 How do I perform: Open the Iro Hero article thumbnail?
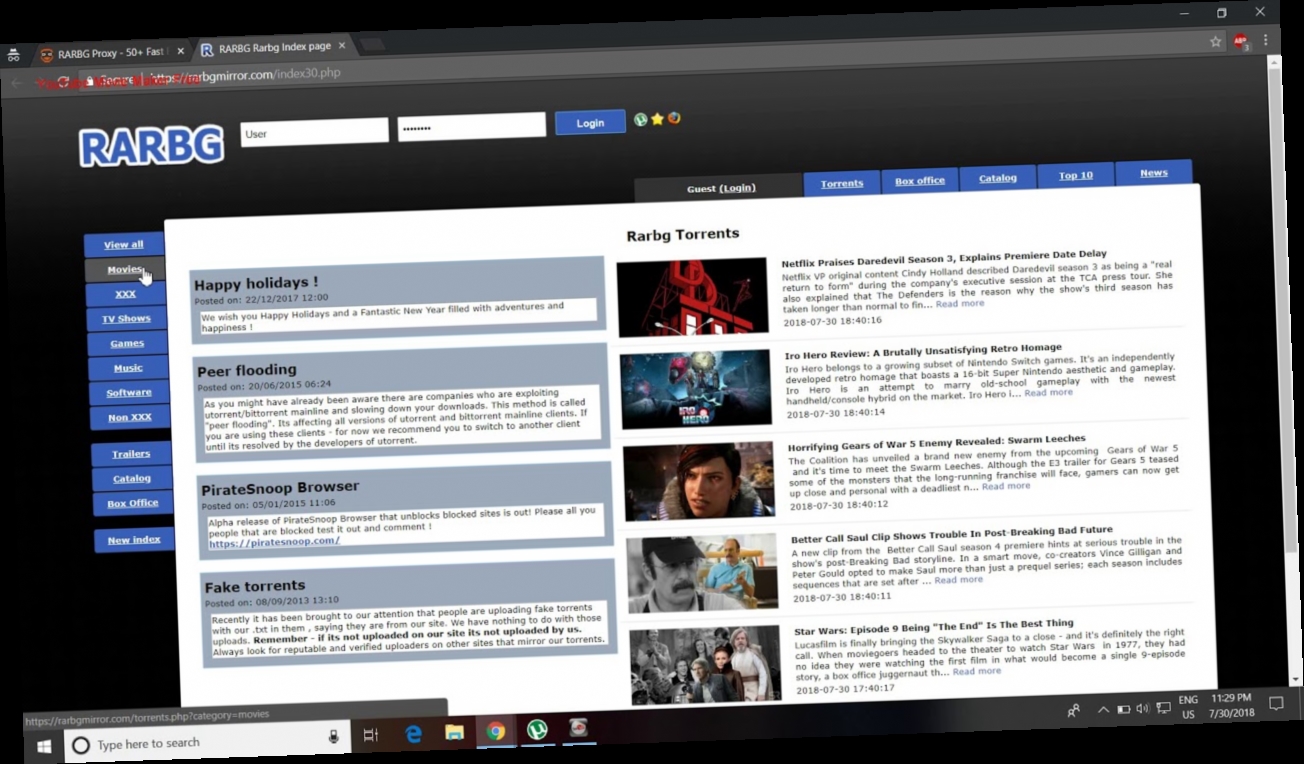696,389
